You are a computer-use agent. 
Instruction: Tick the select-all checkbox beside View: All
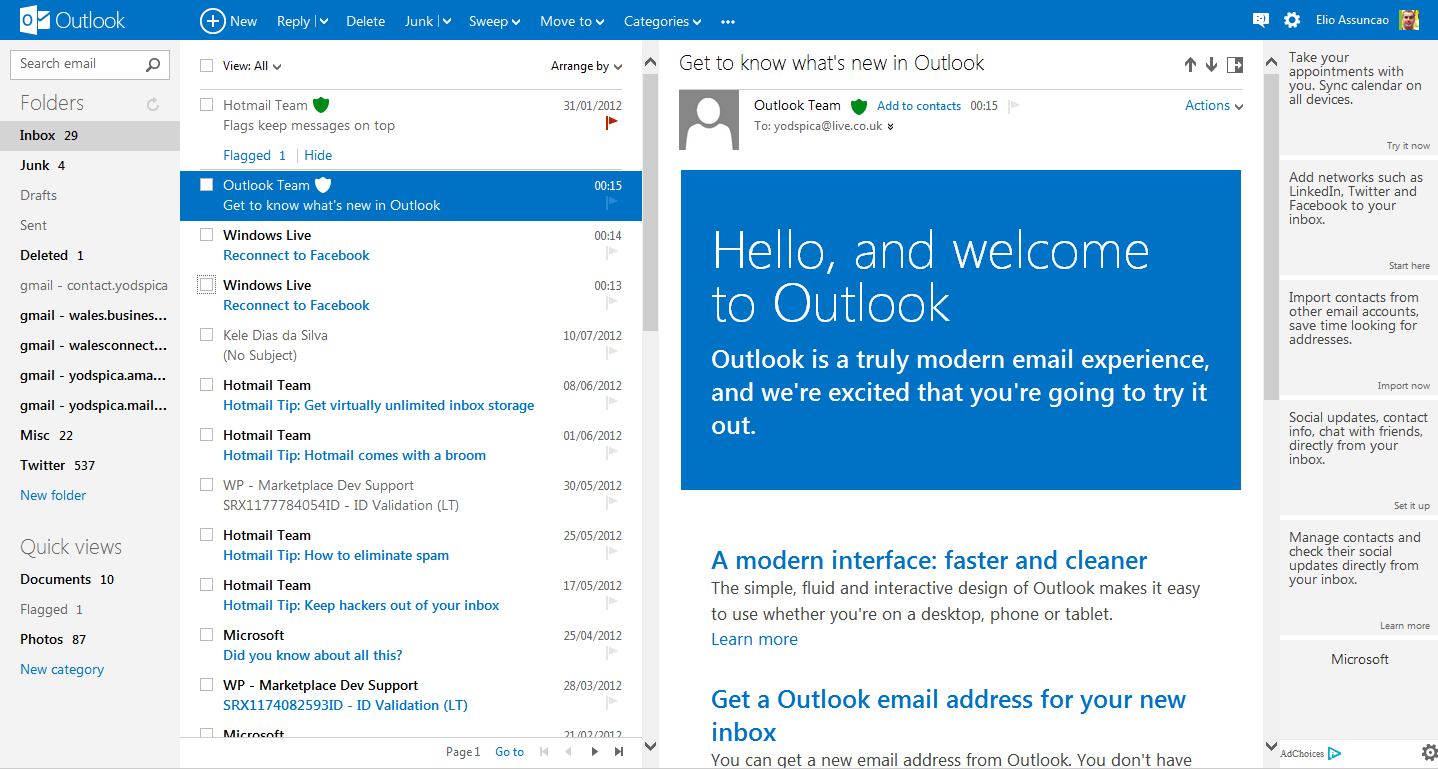tap(207, 66)
